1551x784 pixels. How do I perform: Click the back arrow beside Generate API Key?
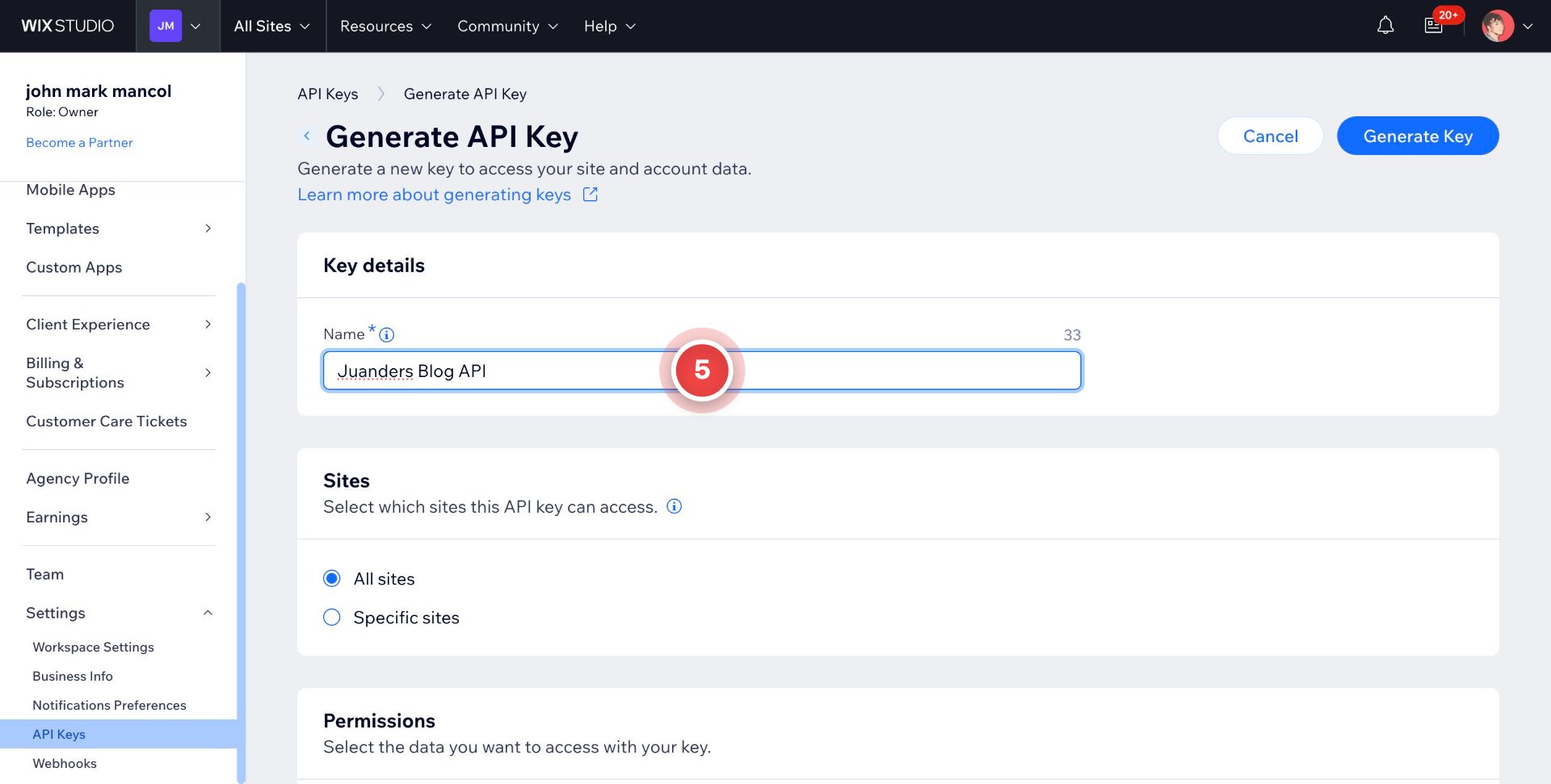click(307, 136)
